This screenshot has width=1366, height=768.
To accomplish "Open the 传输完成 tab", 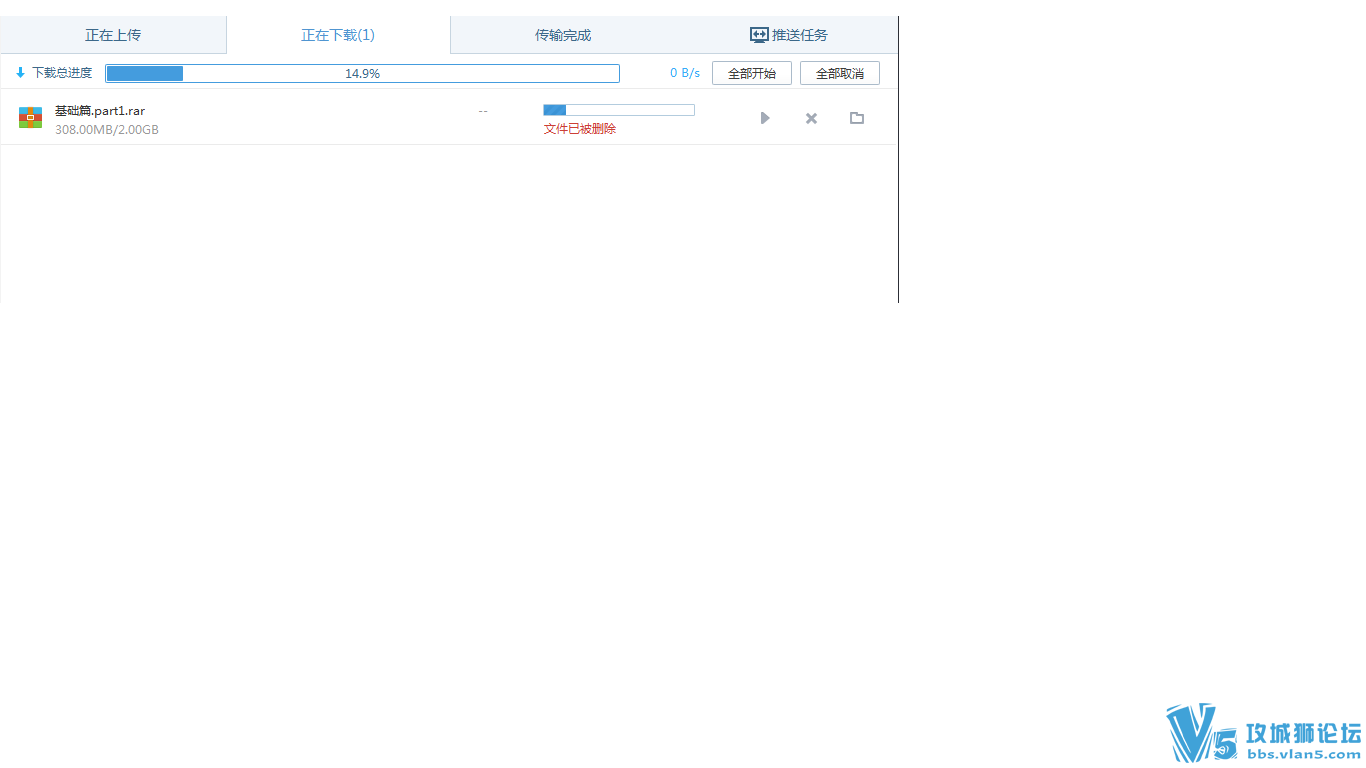I will 563,35.
